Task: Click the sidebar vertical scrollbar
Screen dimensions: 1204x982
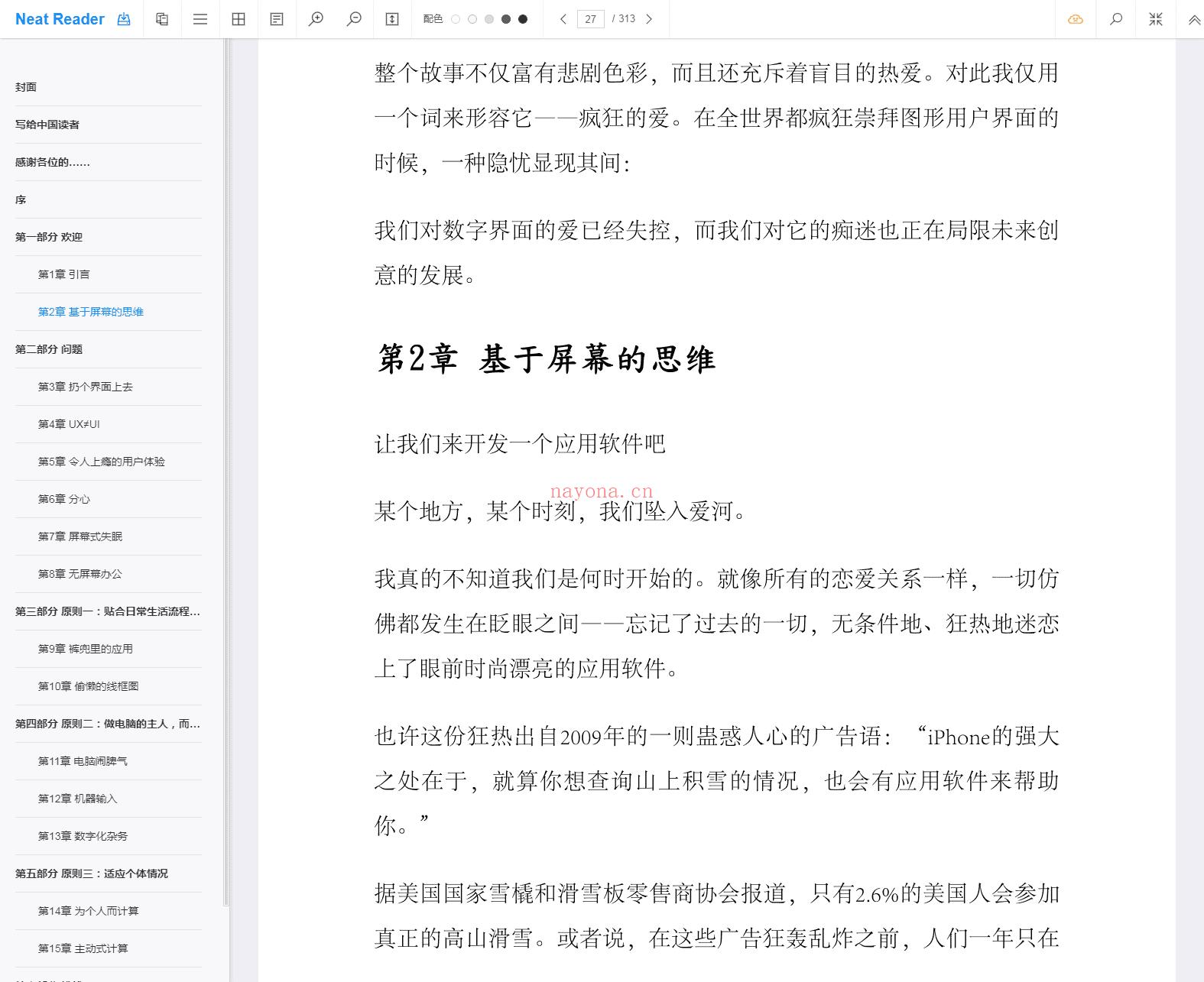Action: pos(226,472)
